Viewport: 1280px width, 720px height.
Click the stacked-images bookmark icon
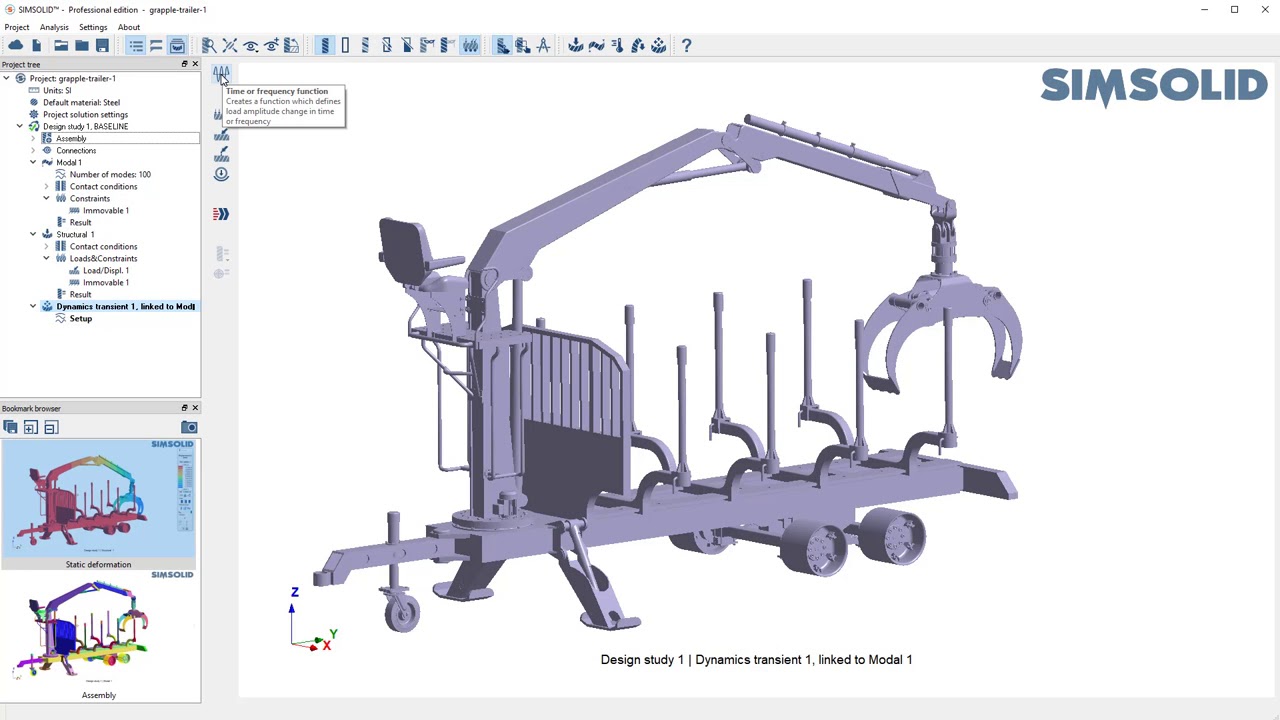10,427
